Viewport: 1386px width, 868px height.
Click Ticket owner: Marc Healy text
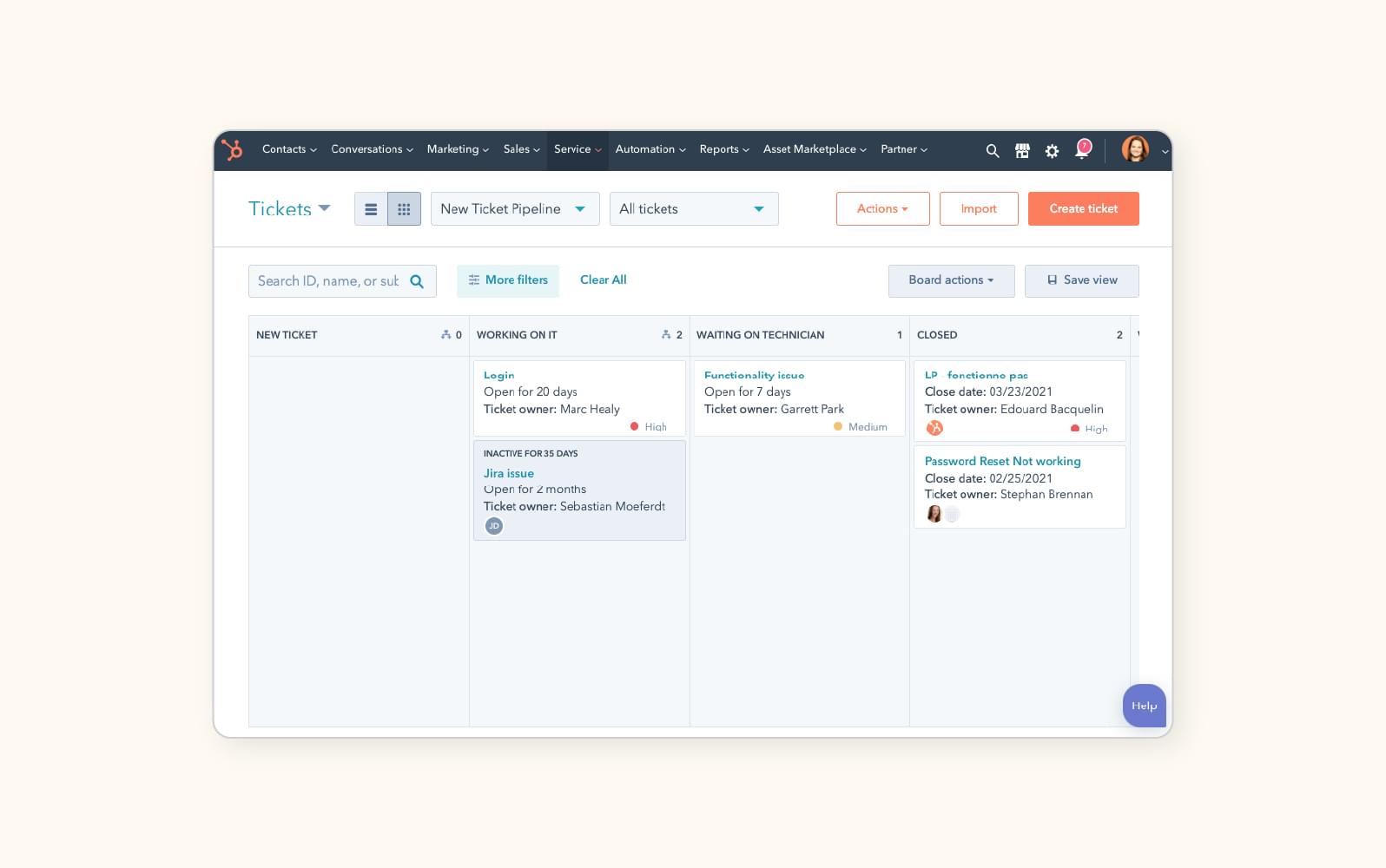pos(551,409)
